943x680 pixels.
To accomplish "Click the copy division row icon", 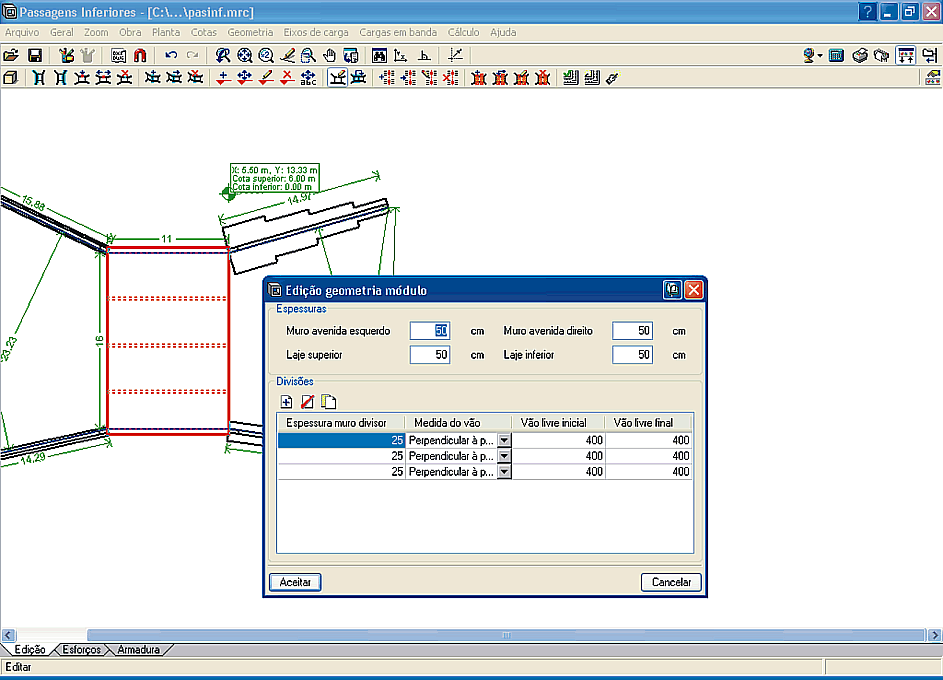I will tap(327, 402).
